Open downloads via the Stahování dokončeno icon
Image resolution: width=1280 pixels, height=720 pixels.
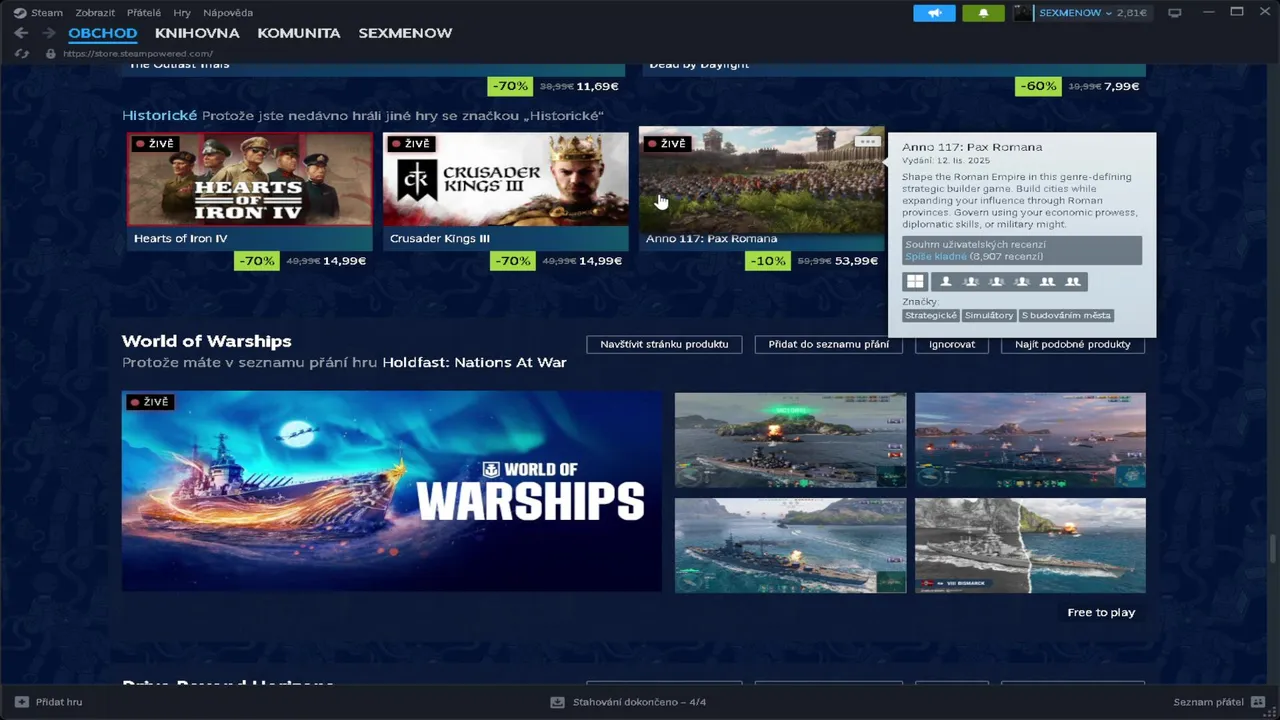[558, 702]
